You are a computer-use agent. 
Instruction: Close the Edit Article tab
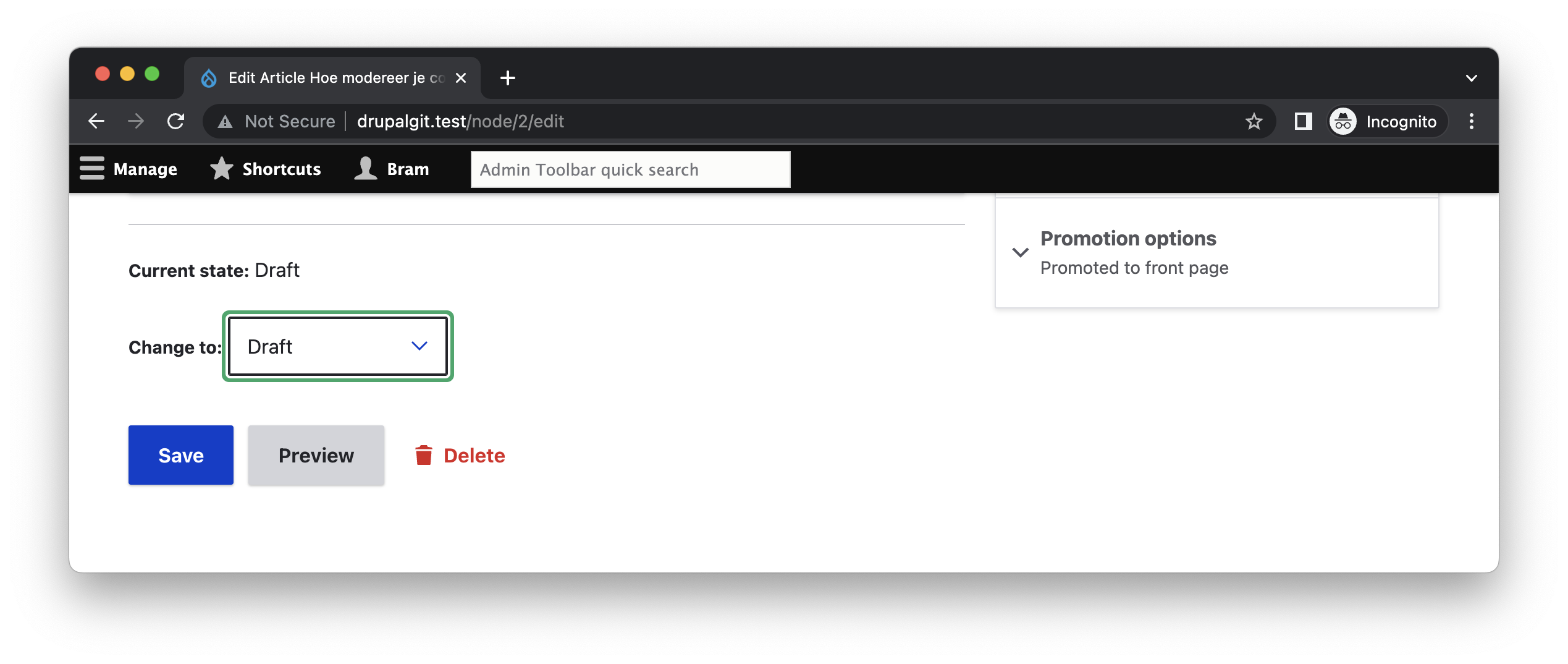point(461,78)
